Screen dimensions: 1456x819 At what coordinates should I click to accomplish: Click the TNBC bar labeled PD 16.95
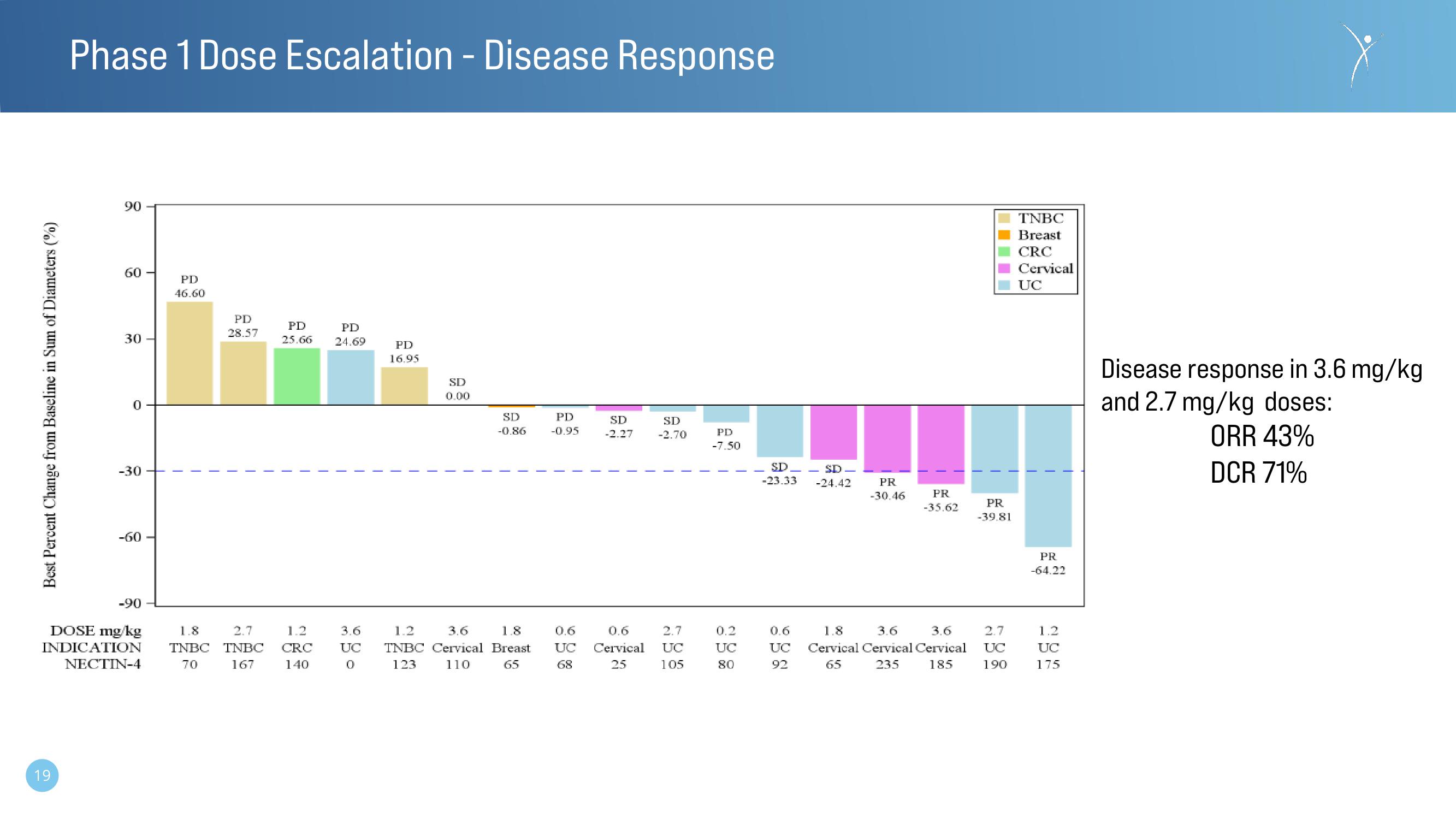404,386
